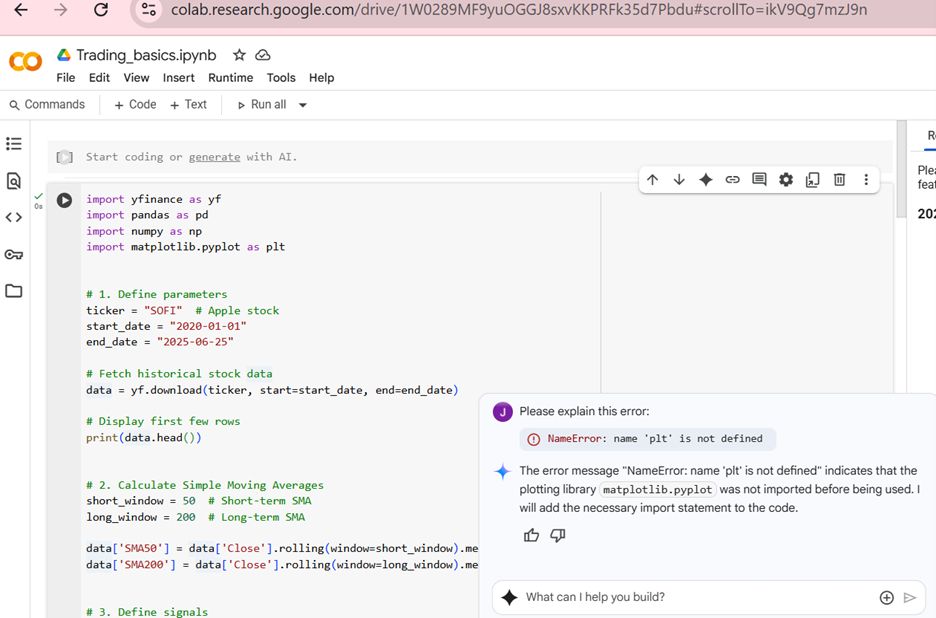The image size is (936, 618).
Task: Open the Edit menu
Action: (x=99, y=78)
